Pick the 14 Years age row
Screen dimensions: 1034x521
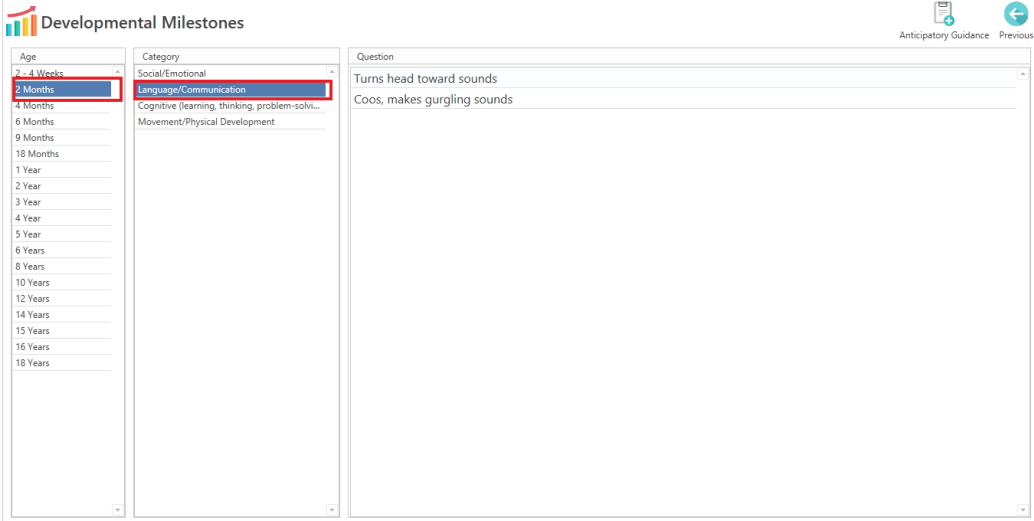[62, 314]
